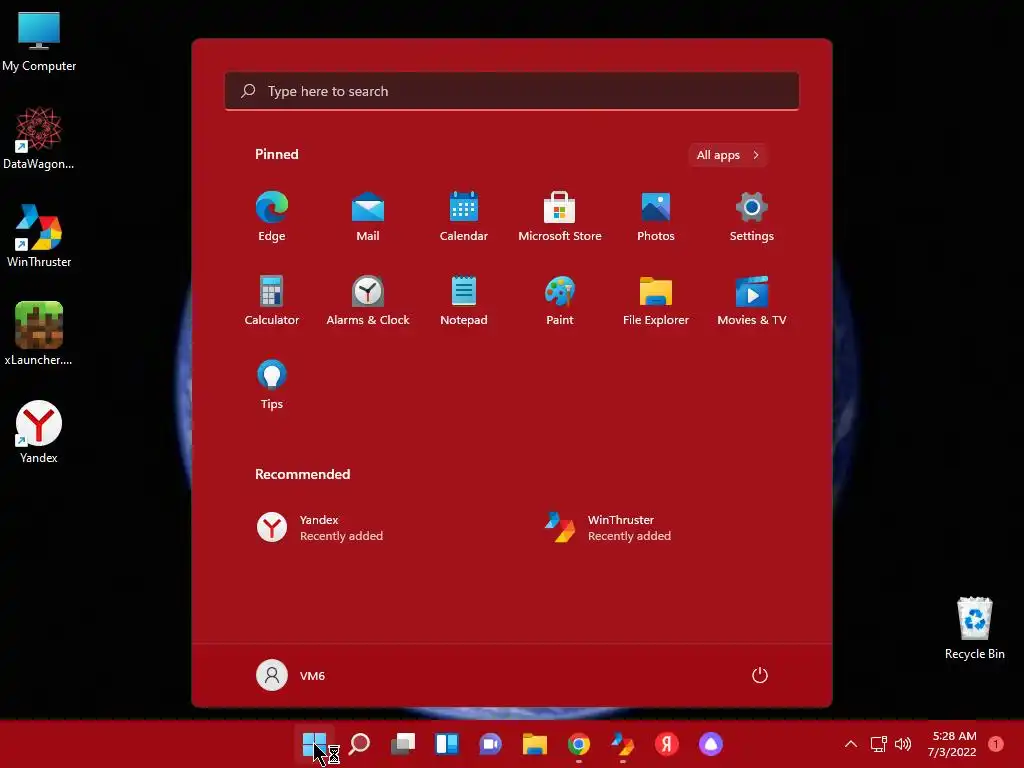The width and height of the screenshot is (1024, 768).
Task: Open WinThruster from the taskbar
Action: click(622, 744)
